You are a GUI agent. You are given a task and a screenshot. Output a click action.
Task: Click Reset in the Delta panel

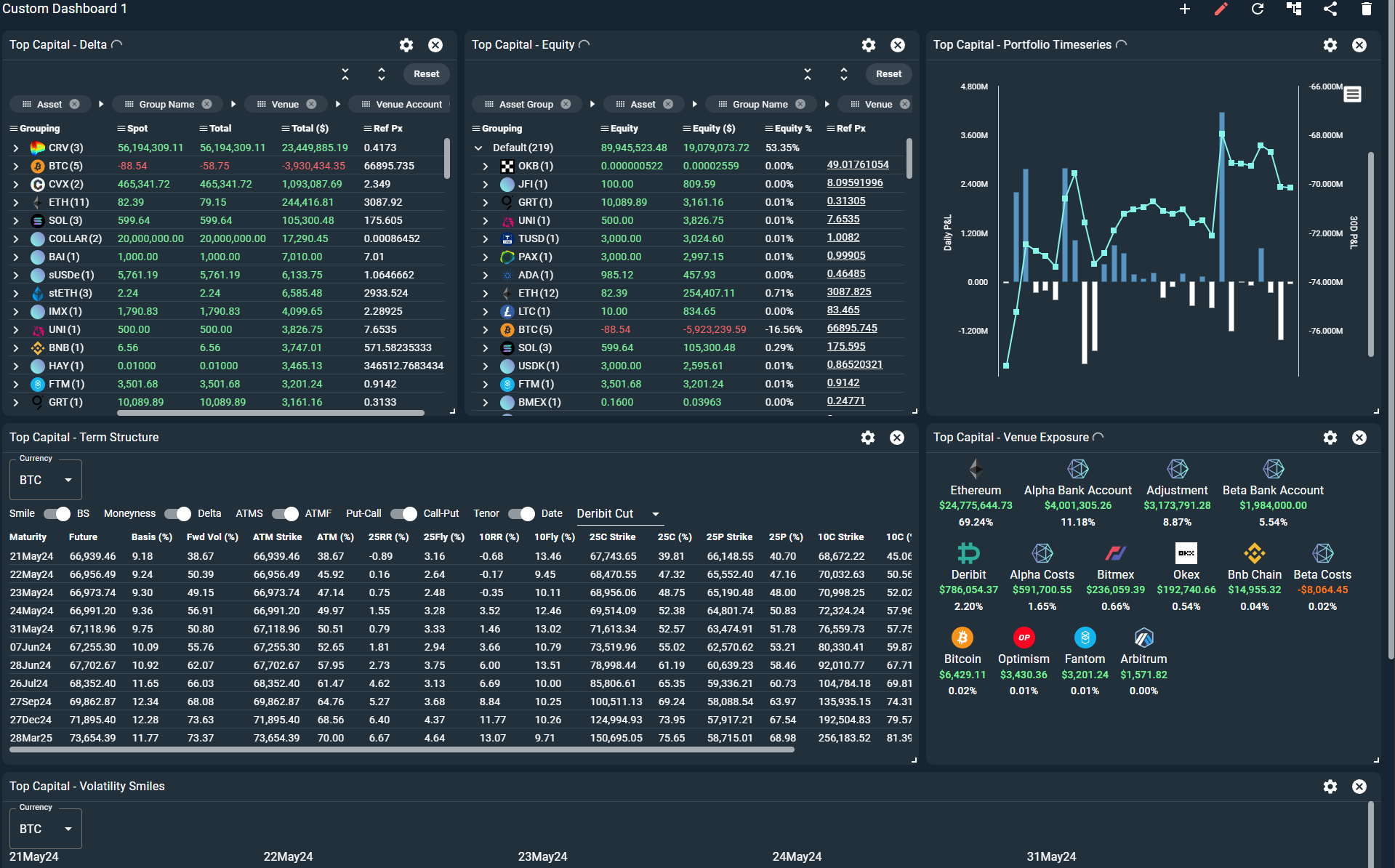coord(427,74)
